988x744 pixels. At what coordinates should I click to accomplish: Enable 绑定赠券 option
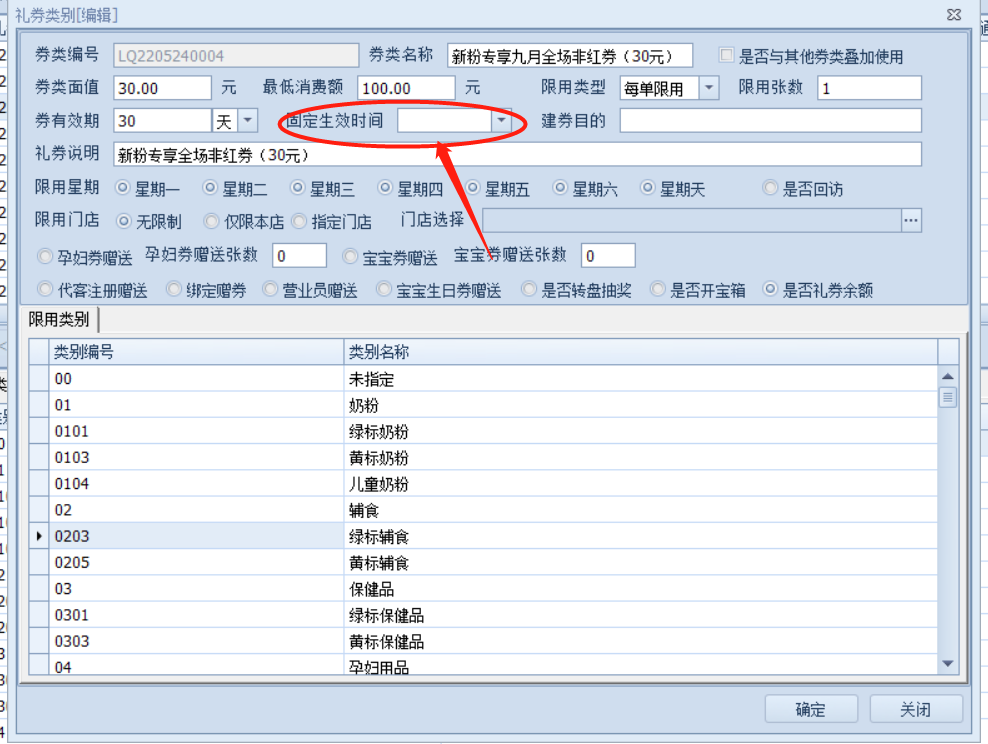(173, 289)
